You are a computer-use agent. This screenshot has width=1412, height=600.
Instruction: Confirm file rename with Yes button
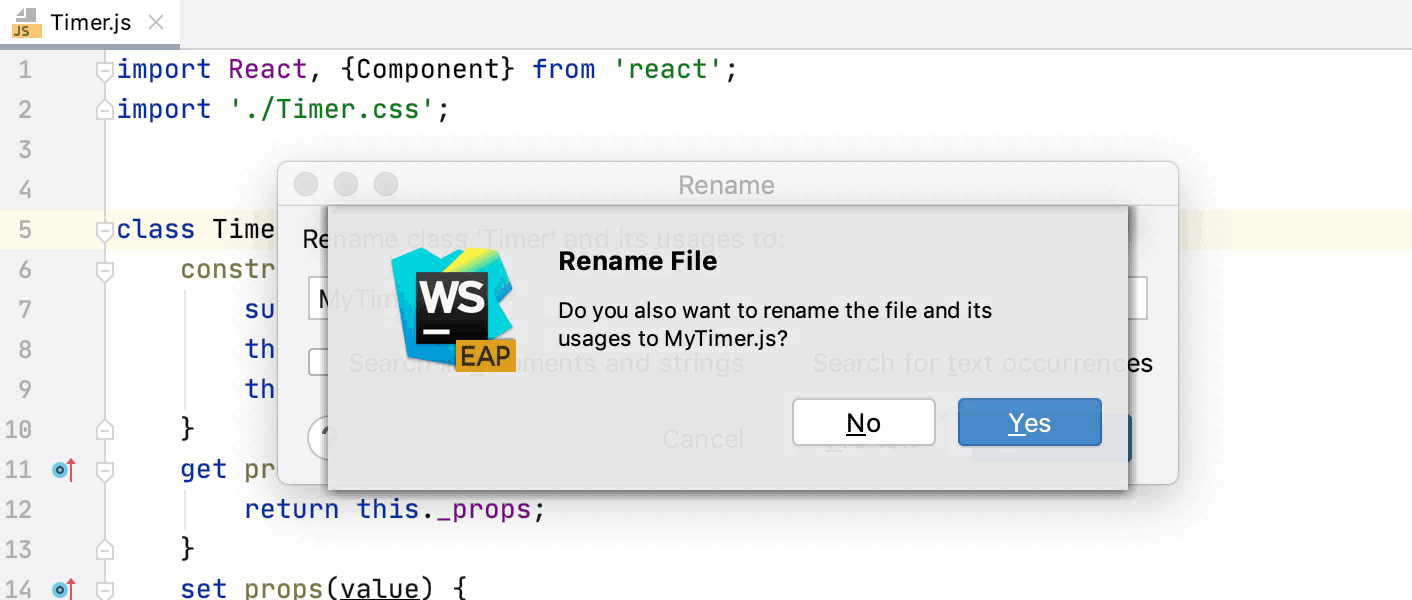[1030, 423]
